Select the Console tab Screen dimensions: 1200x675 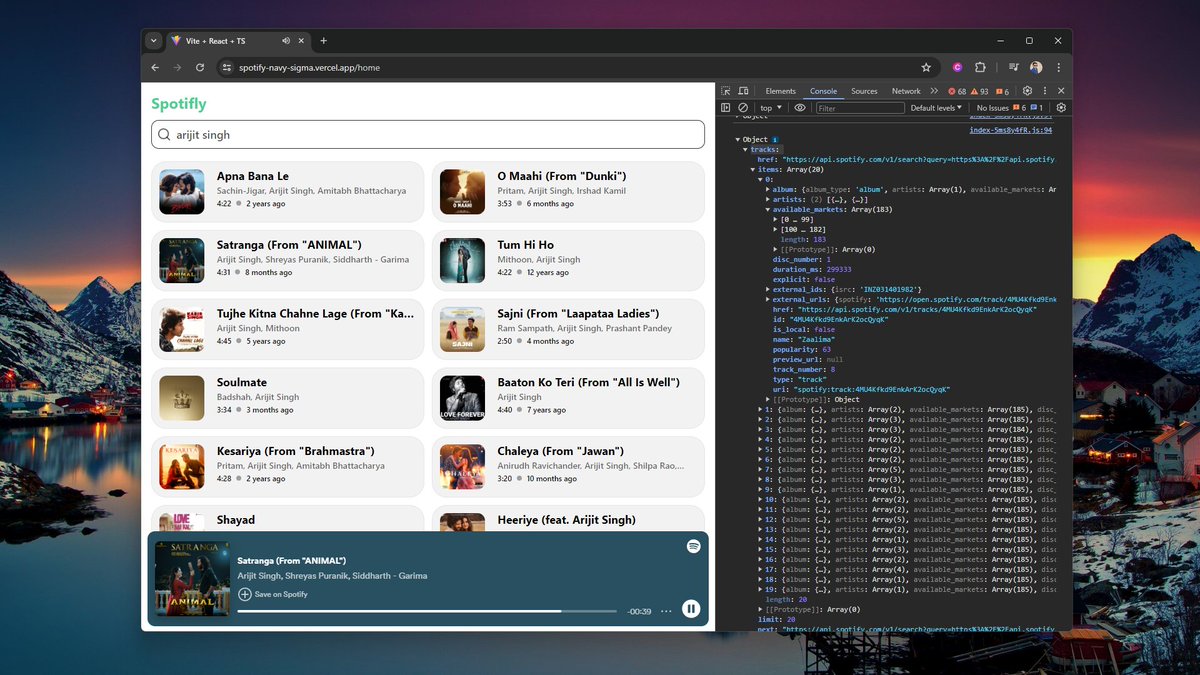(x=823, y=91)
